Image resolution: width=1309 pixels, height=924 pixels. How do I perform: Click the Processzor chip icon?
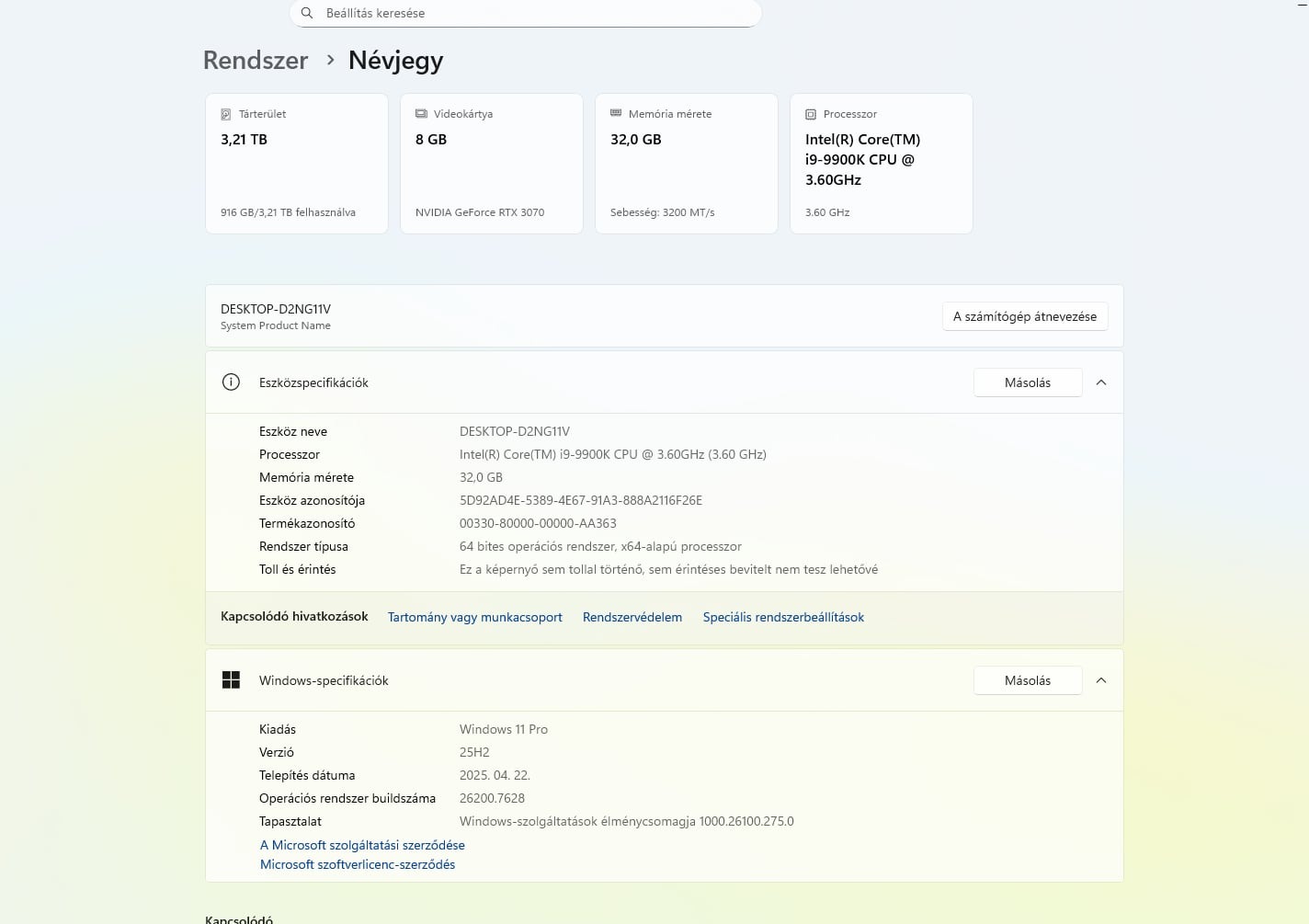[811, 114]
